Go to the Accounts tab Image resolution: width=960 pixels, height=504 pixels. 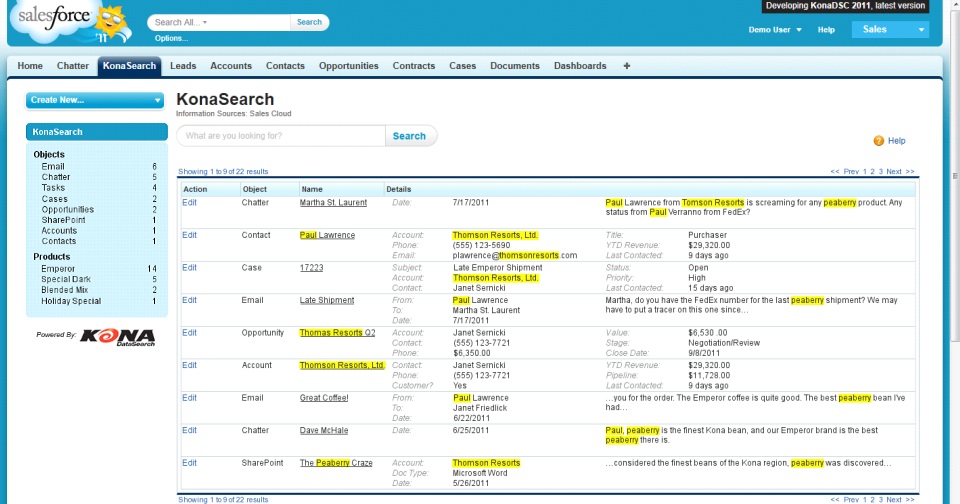click(x=231, y=66)
